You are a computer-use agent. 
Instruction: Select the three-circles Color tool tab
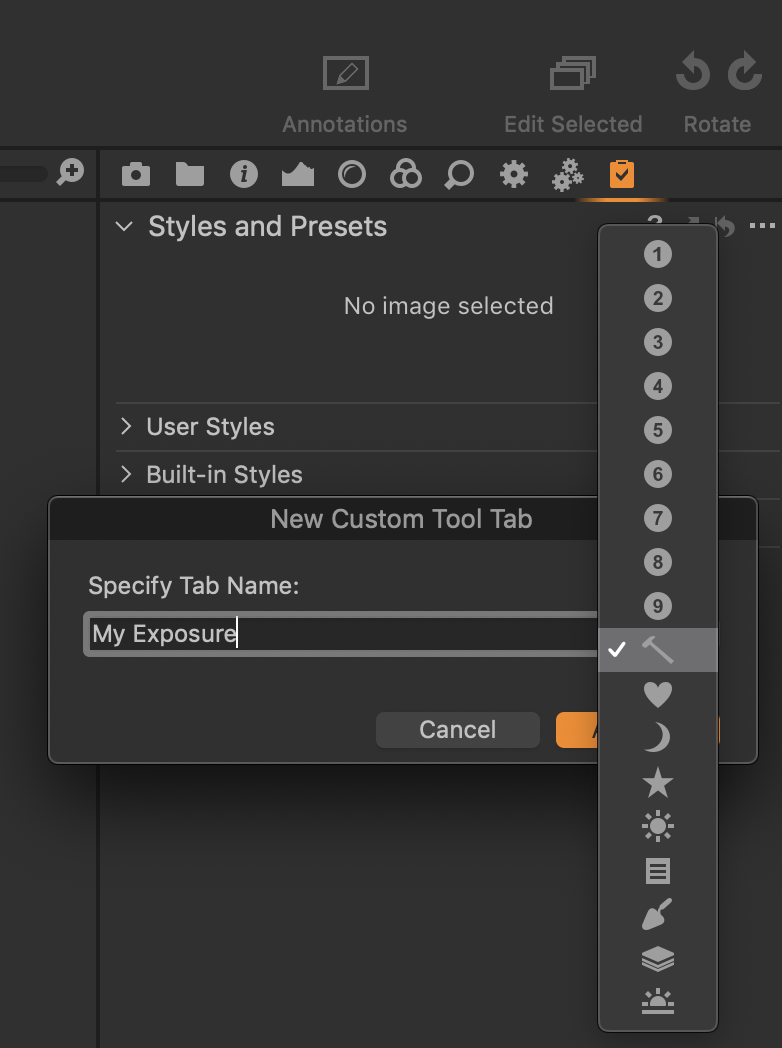(406, 175)
